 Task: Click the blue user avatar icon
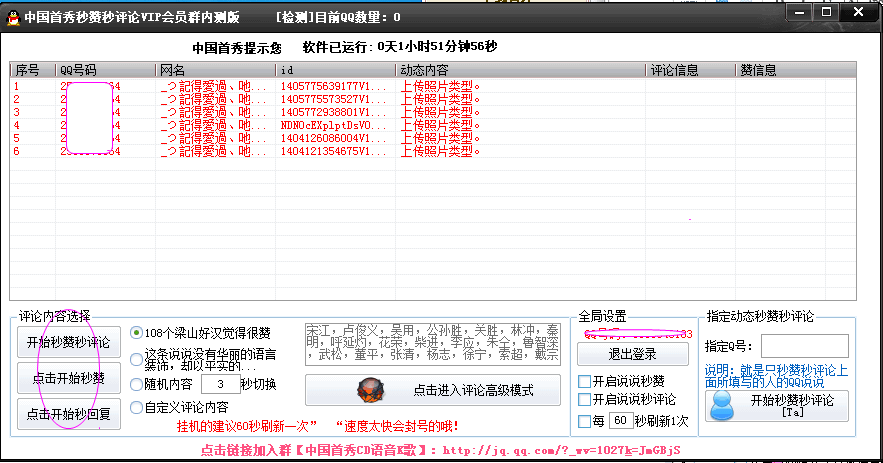pos(722,406)
